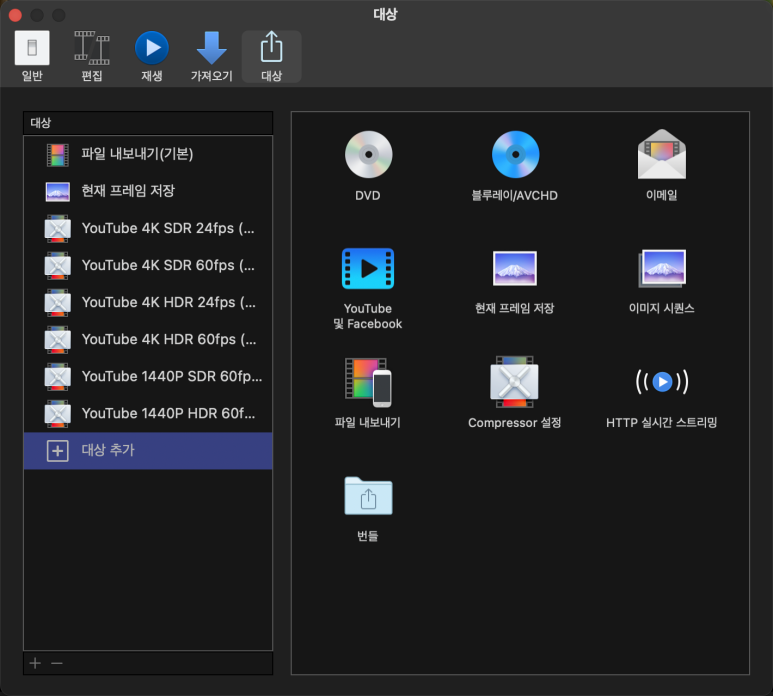Select the 블루레이/AVCHD disc icon
Screen dimensions: 773x696
point(515,154)
